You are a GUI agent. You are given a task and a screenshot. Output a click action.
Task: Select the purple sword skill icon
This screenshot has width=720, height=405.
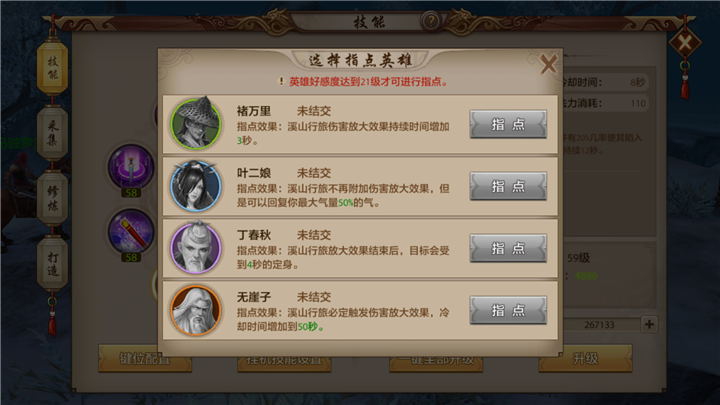click(x=131, y=167)
